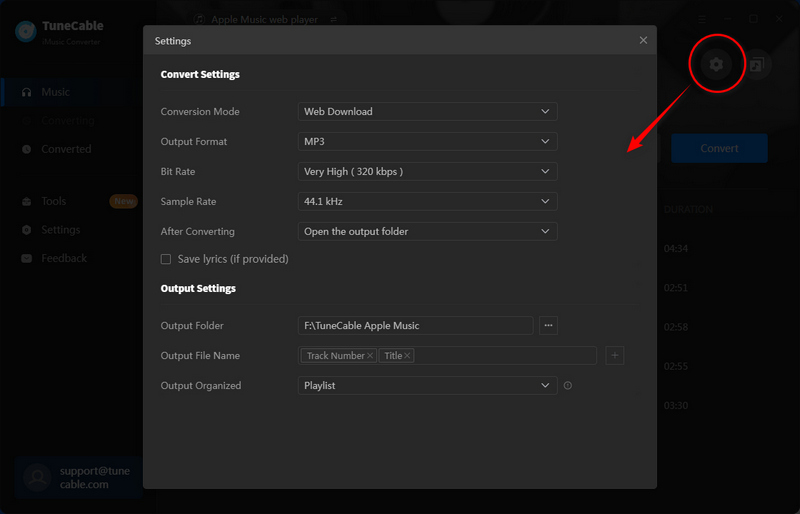Click the toolbox icon next to Tools
The image size is (800, 514).
click(x=27, y=202)
